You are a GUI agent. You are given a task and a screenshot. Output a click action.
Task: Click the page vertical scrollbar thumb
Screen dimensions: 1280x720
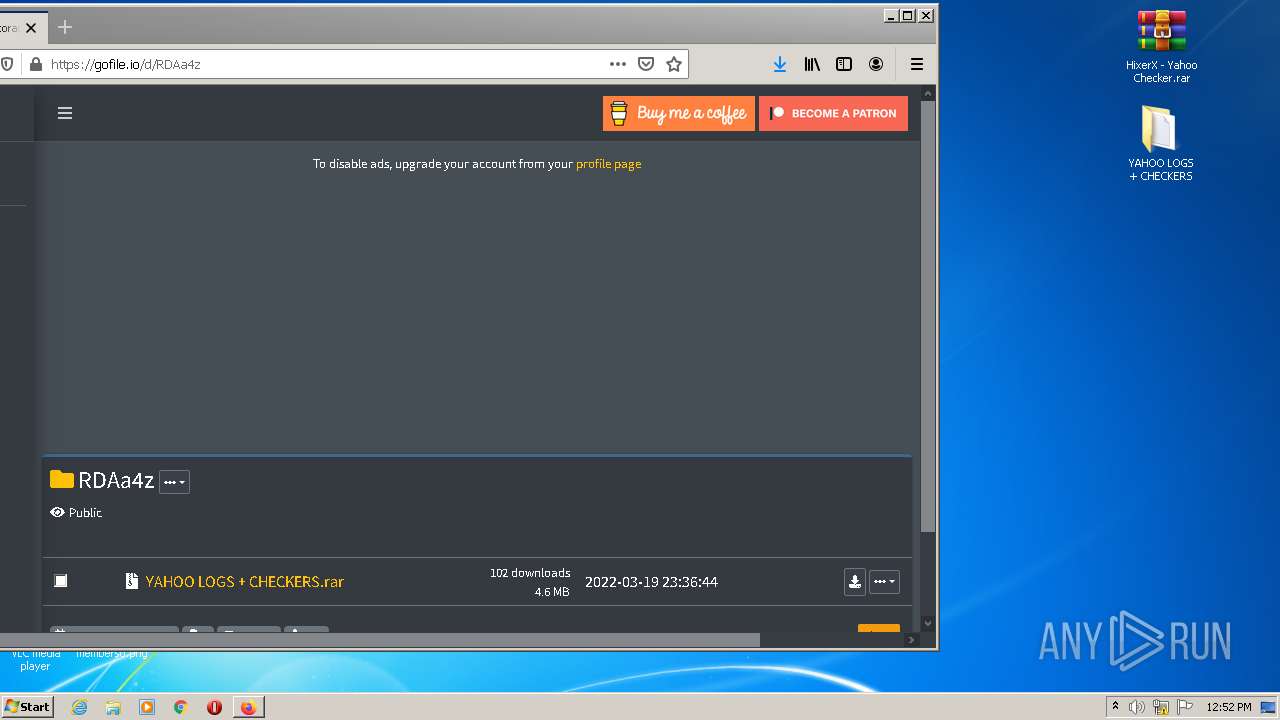point(928,315)
